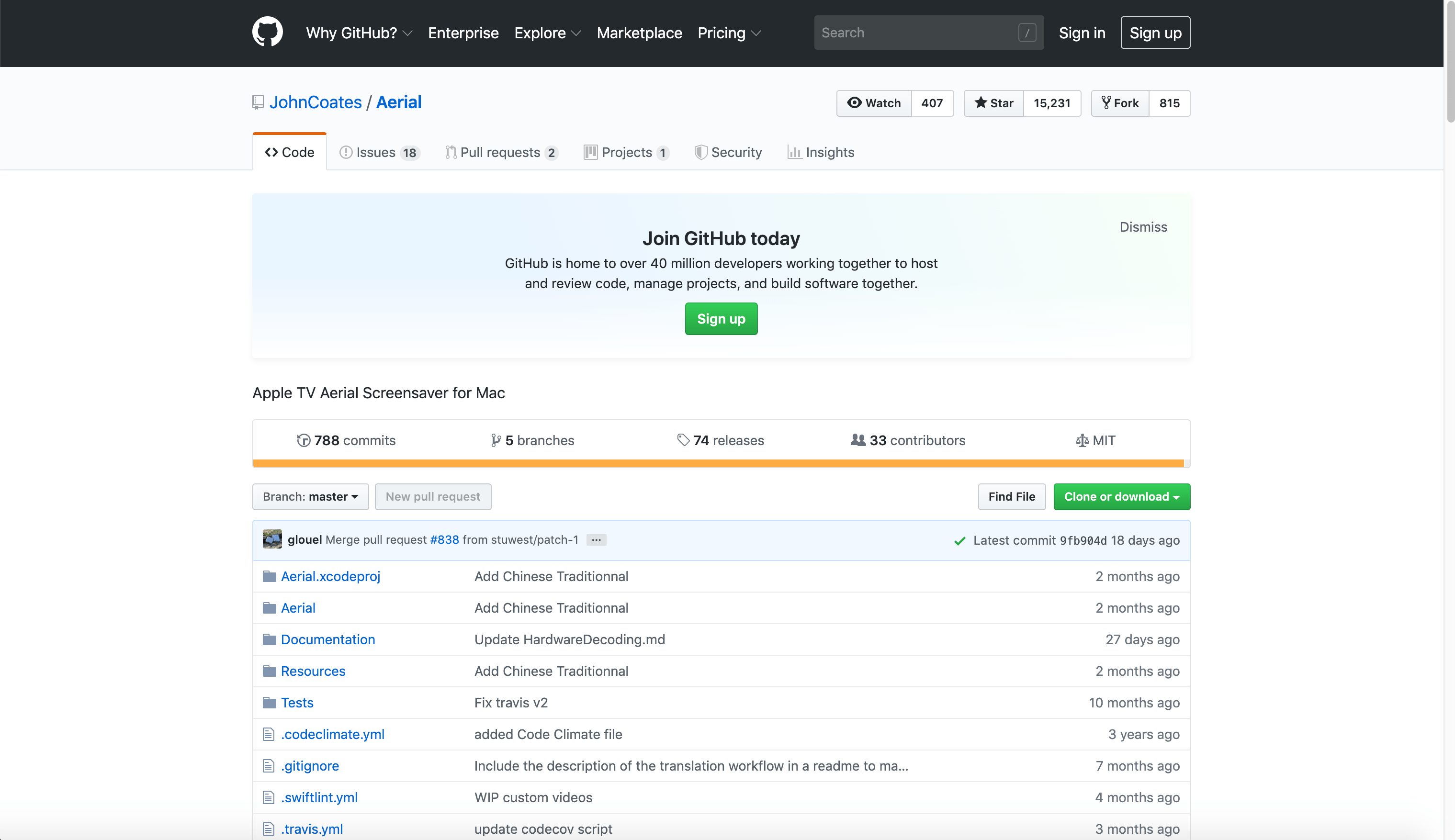Open the .travis.yml file
1455x840 pixels.
point(312,829)
